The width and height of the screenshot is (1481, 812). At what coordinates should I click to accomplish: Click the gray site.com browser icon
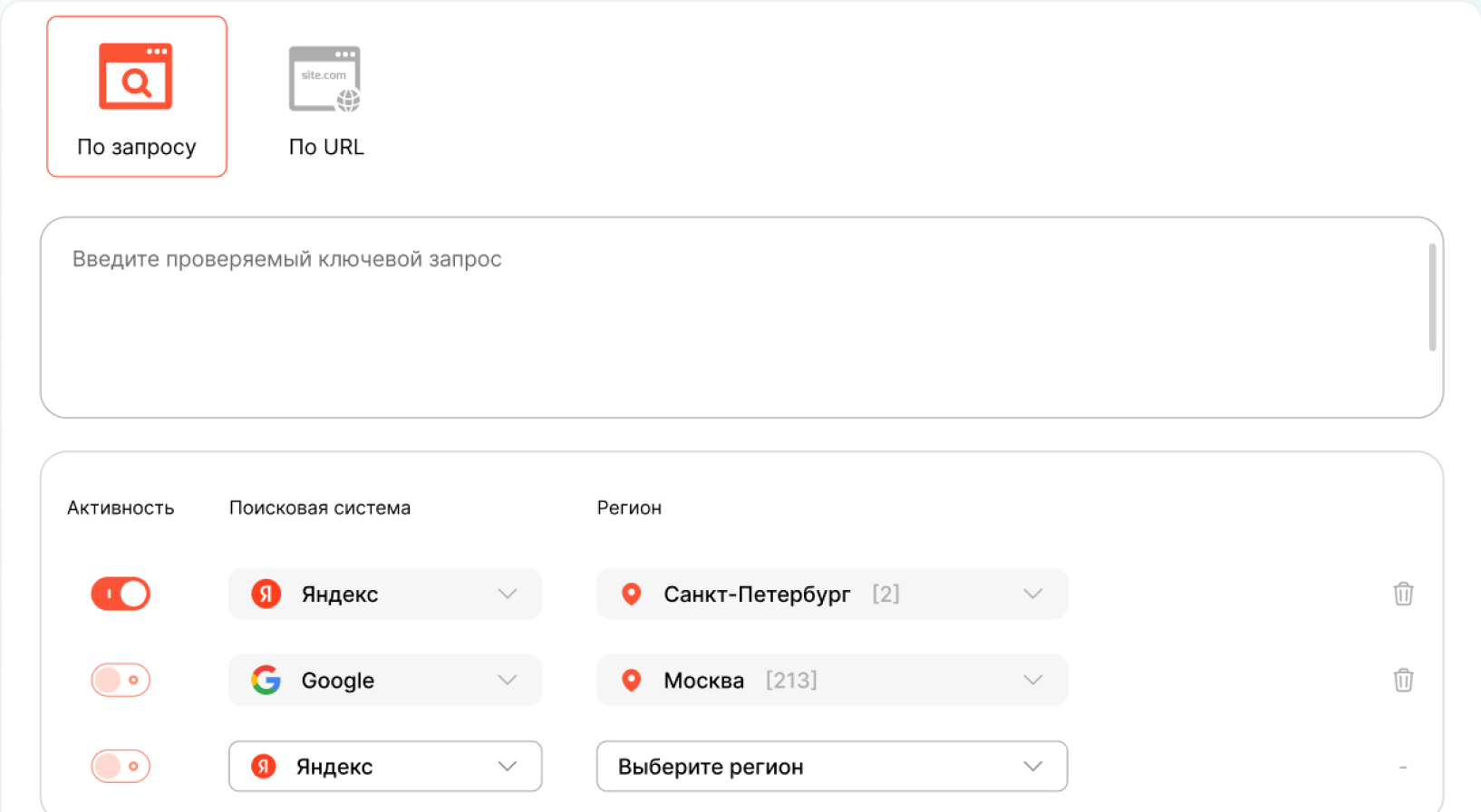point(324,80)
